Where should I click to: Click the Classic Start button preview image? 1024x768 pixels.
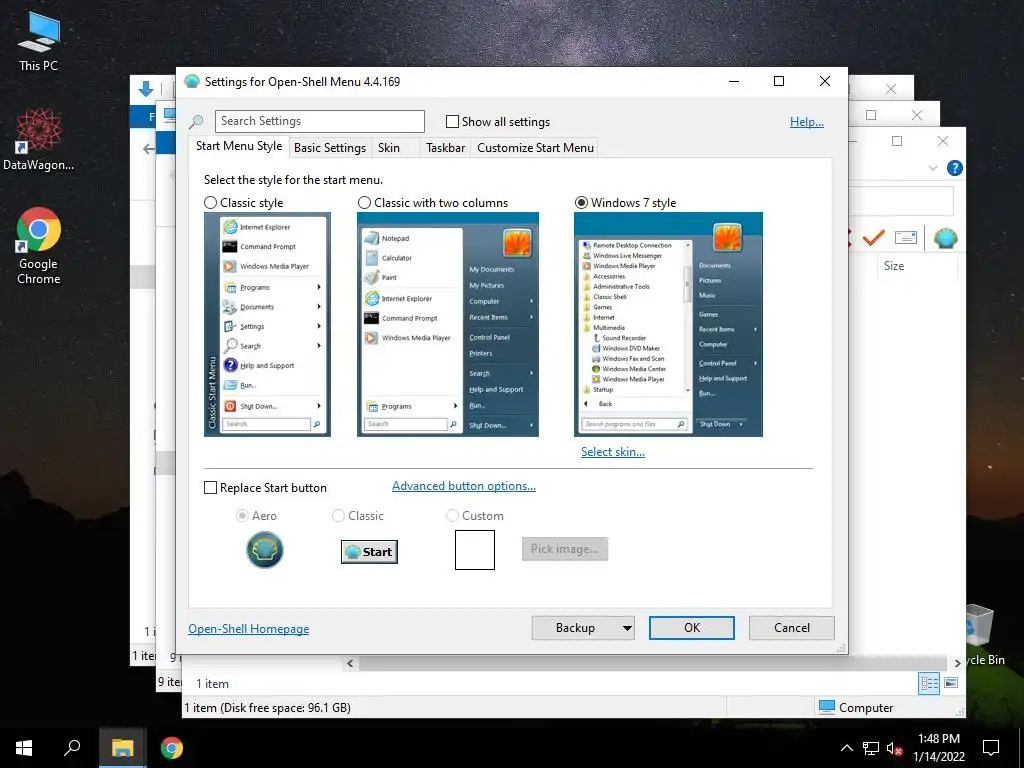click(x=369, y=552)
